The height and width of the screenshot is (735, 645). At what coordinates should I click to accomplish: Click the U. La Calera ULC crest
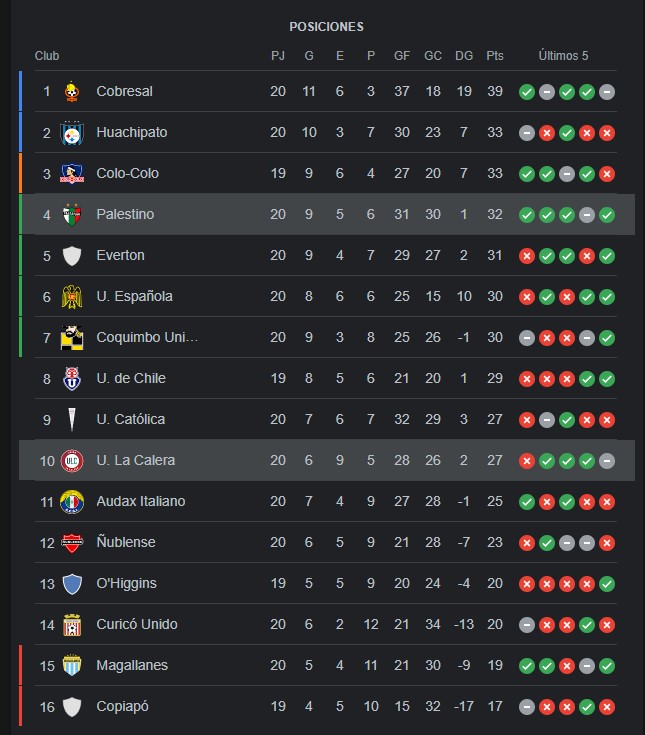[x=72, y=461]
